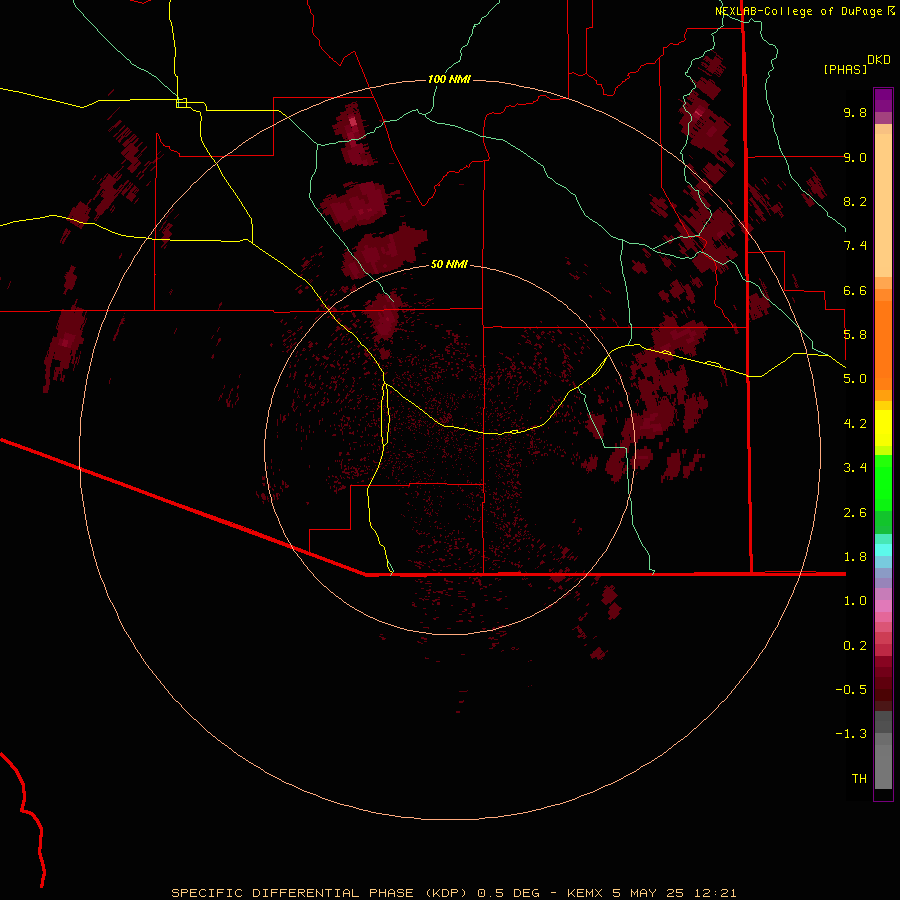The width and height of the screenshot is (900, 900).
Task: Click the 4.2 scale value
Action: (x=855, y=424)
